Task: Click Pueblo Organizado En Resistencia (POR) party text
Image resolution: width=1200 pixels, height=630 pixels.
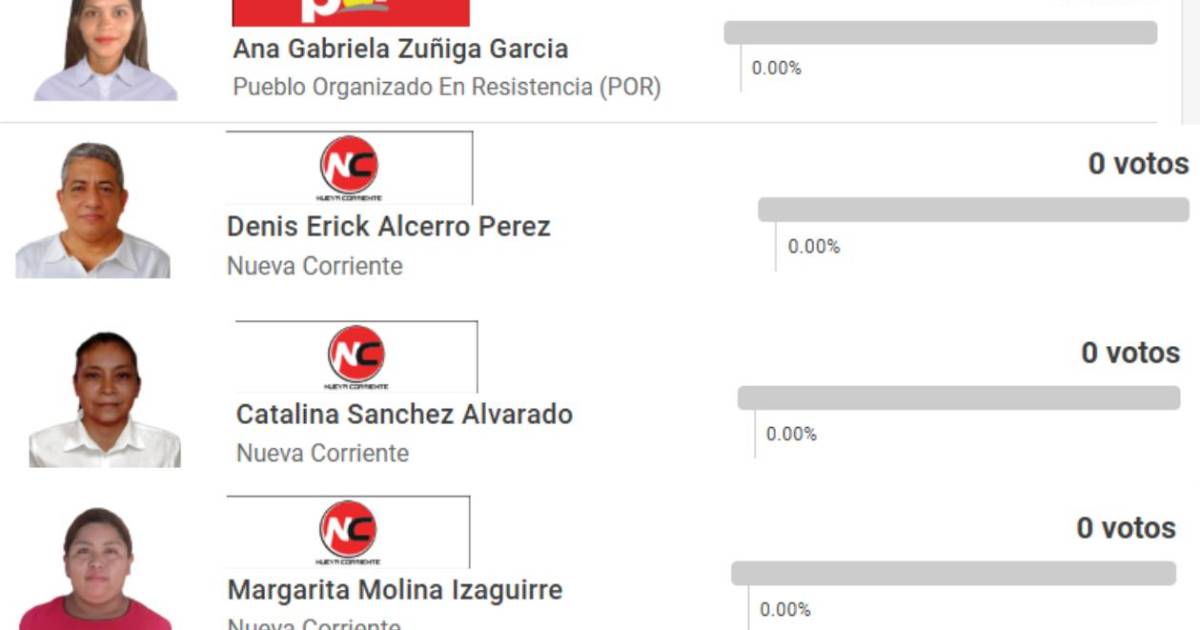Action: point(447,87)
